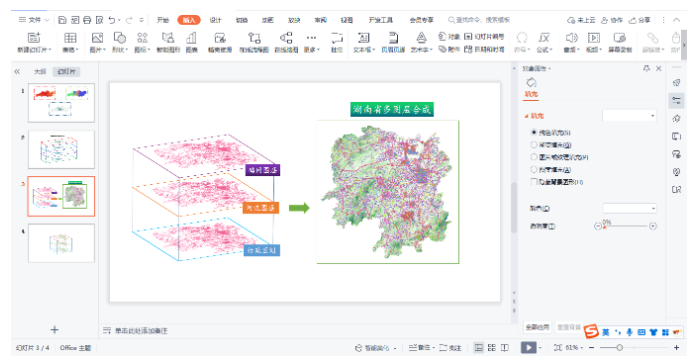Insert date and time (日期和时间)
The height and width of the screenshot is (364, 693).
484,49
